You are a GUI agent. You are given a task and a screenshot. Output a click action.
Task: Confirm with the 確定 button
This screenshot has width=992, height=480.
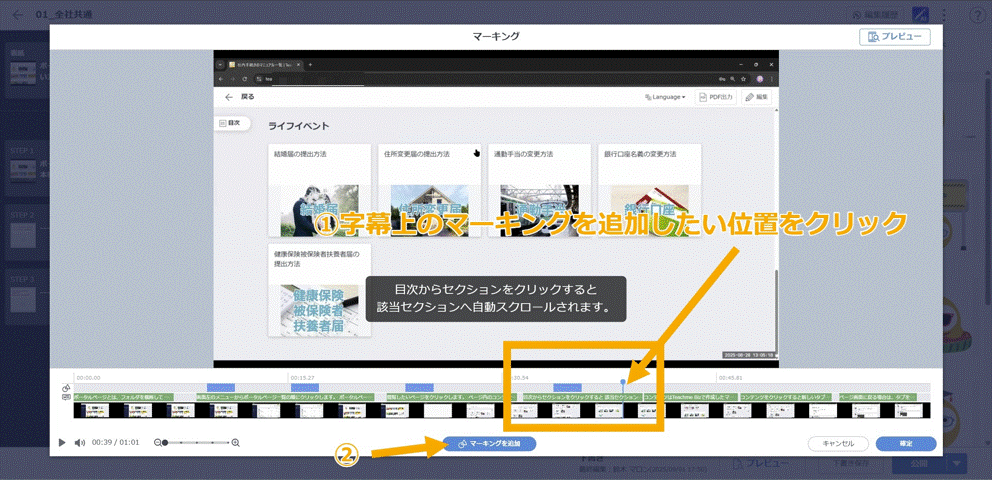(905, 443)
